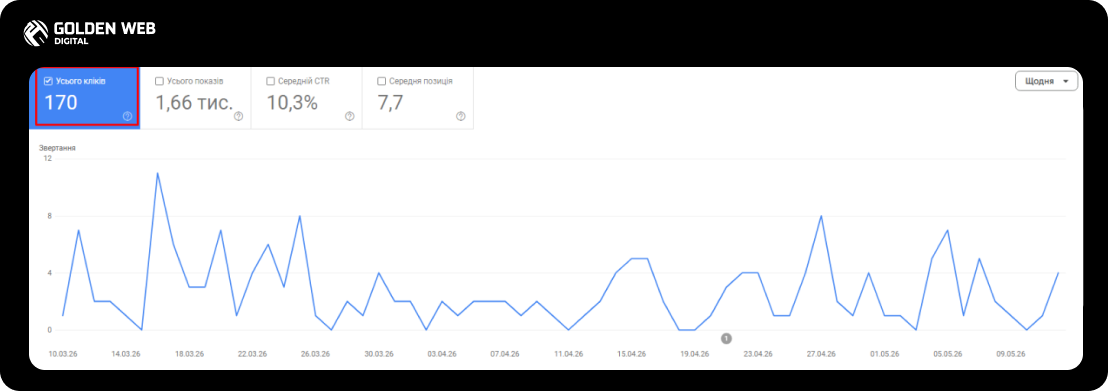
Task: Select the 170 clicks value
Action: point(61,103)
